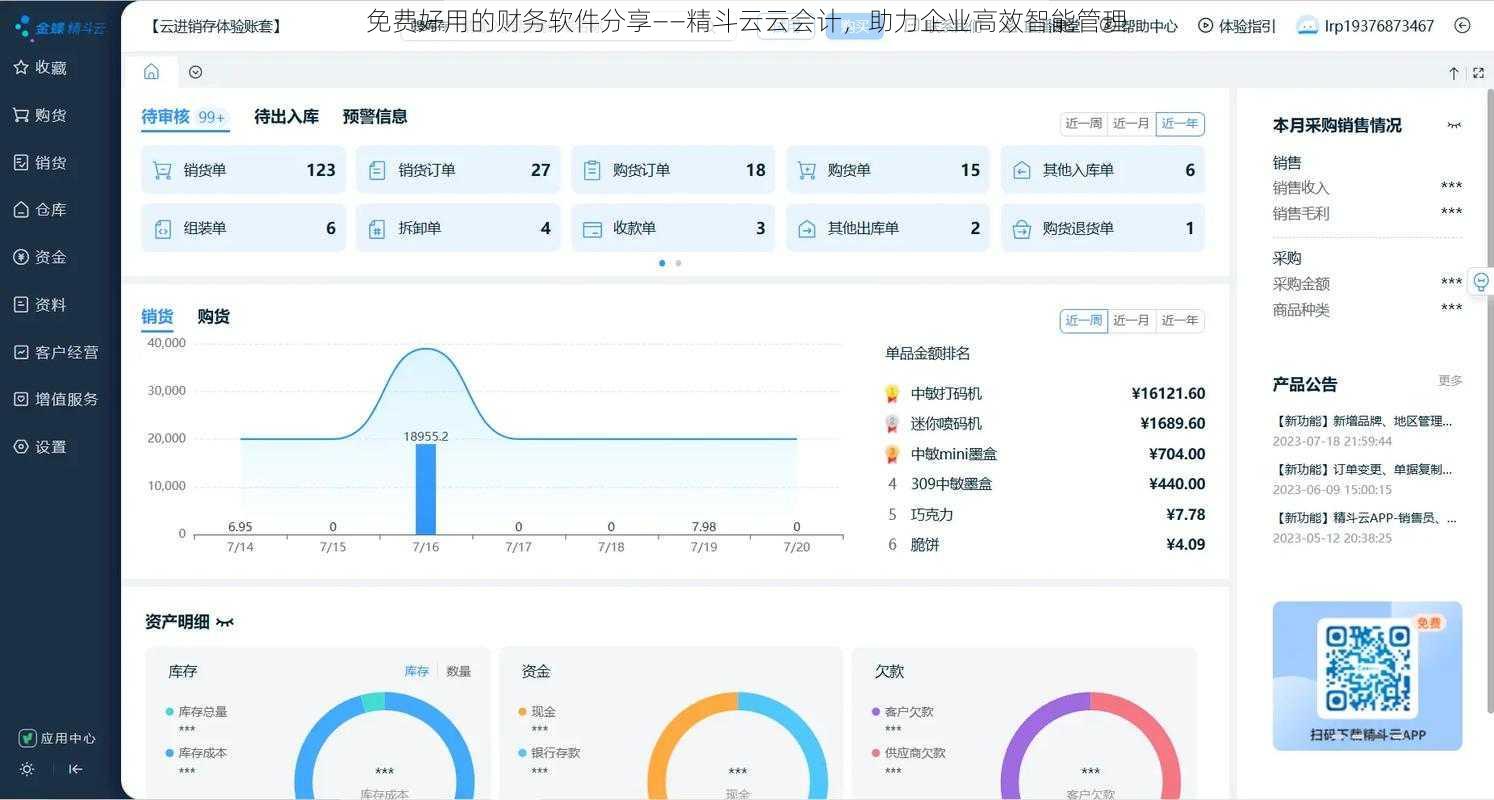Switch to the 预警信息 tab

point(375,117)
